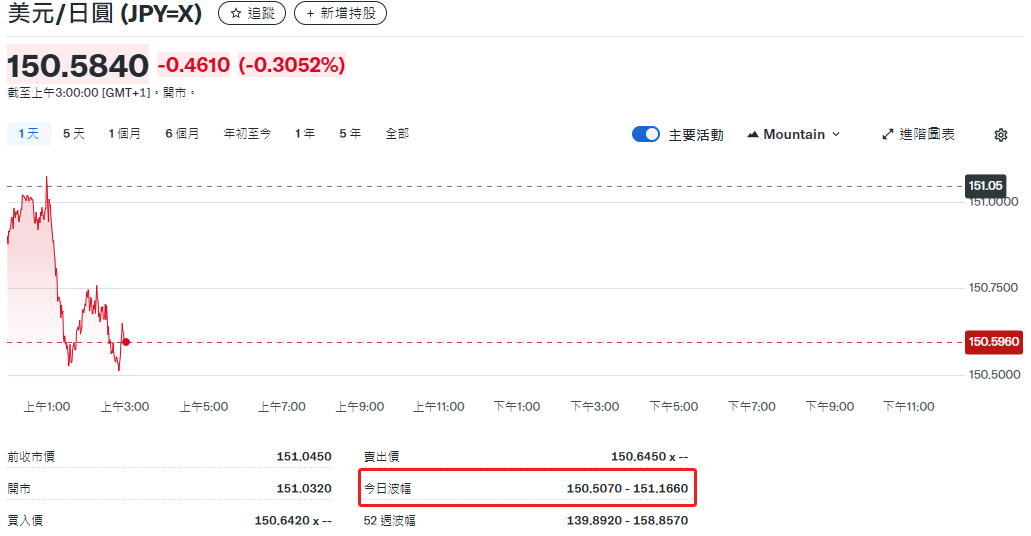Toggle the 主要活動 switch
Screen dimensions: 1031x536
point(646,134)
